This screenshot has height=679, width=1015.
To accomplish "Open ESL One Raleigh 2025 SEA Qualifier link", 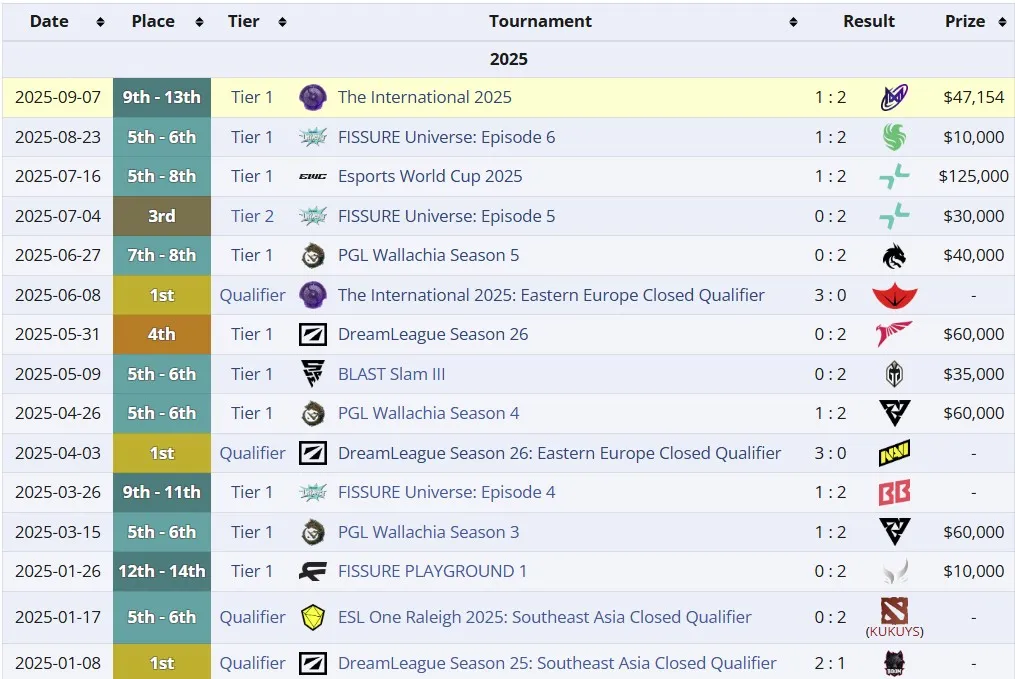I will tap(544, 618).
